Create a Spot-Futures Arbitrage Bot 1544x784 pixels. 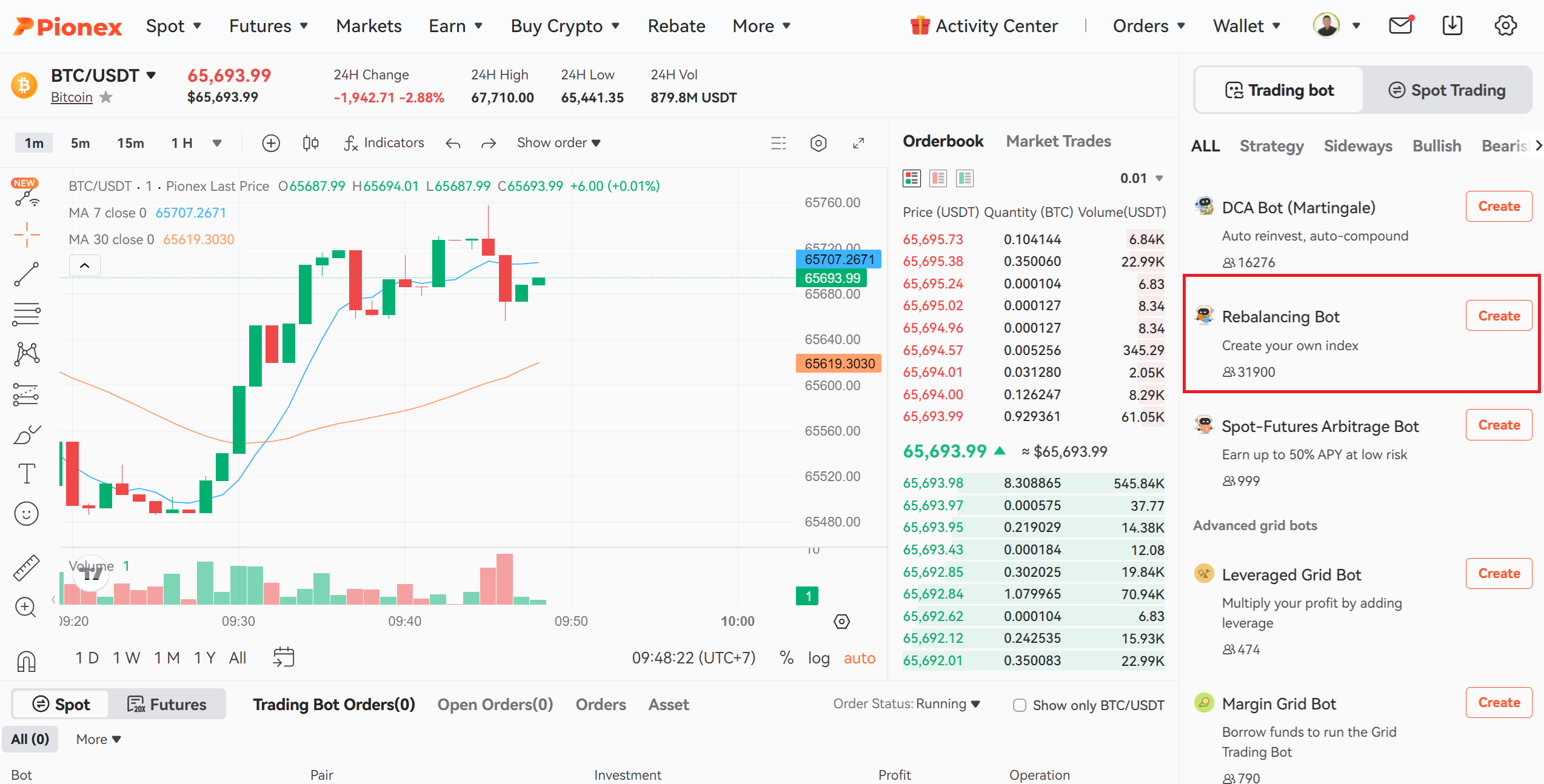(1499, 425)
